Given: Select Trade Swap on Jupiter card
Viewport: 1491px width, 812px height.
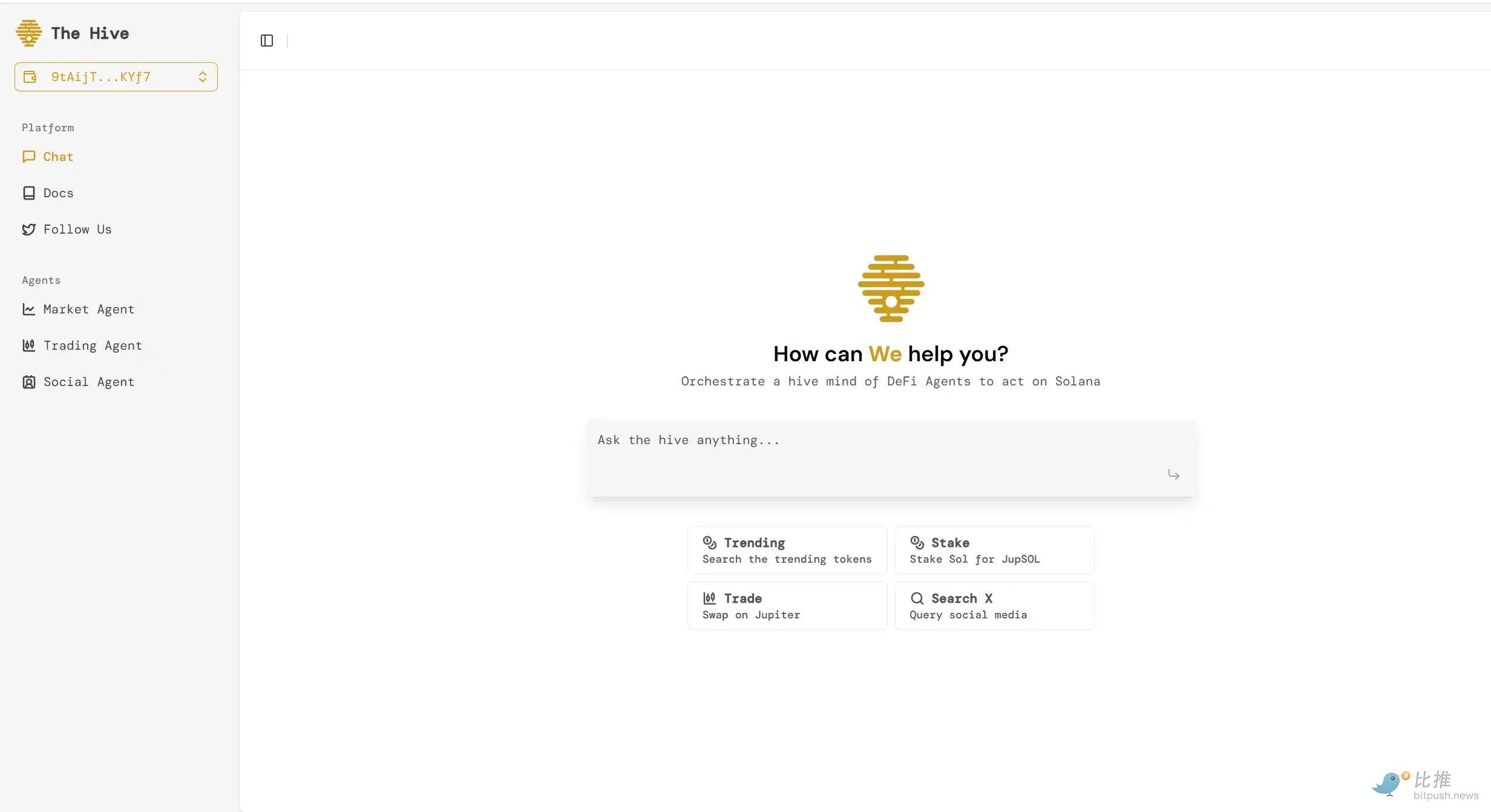Looking at the screenshot, I should click(x=787, y=606).
